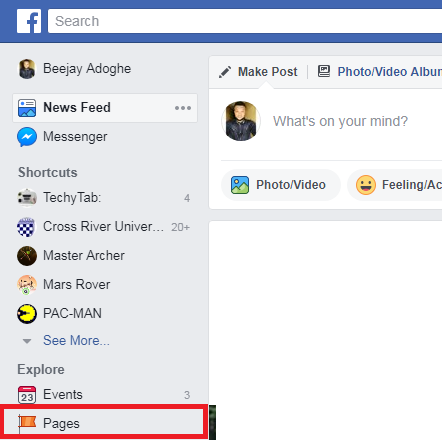Open TechyTab: shortcut

[72, 198]
